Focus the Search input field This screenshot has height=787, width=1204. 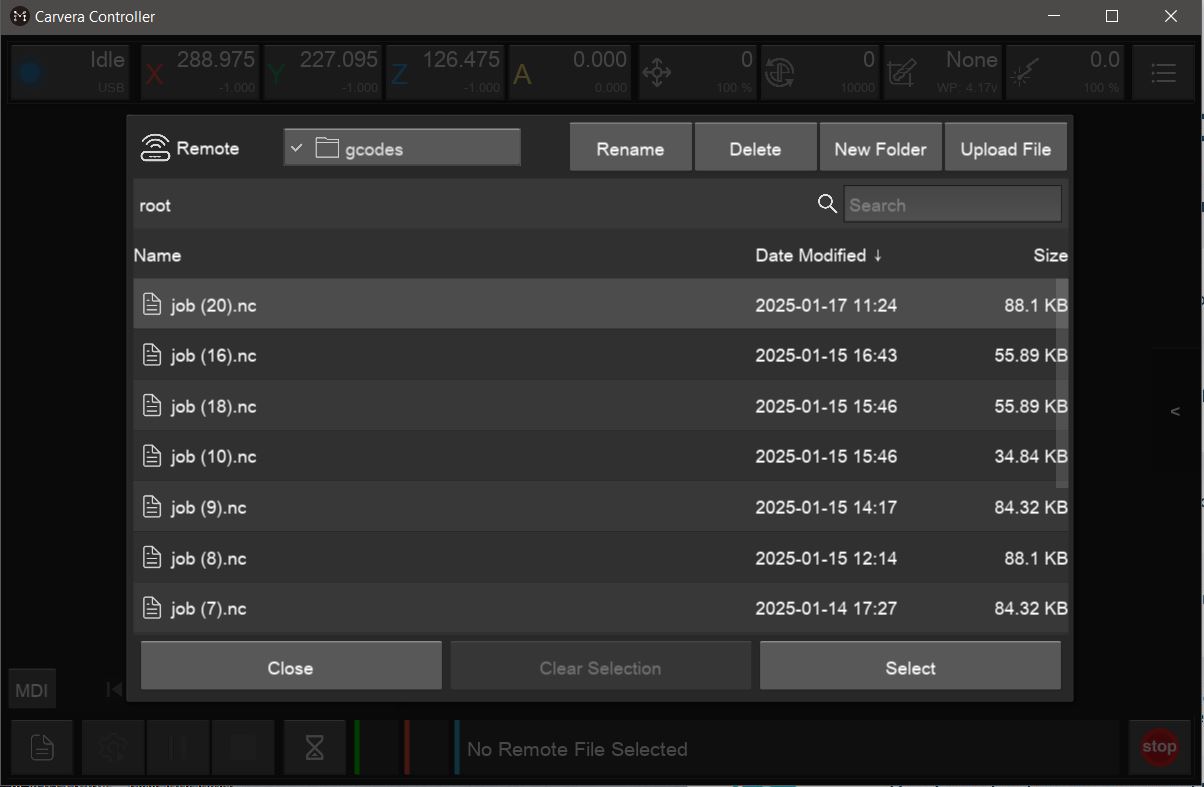coord(952,204)
